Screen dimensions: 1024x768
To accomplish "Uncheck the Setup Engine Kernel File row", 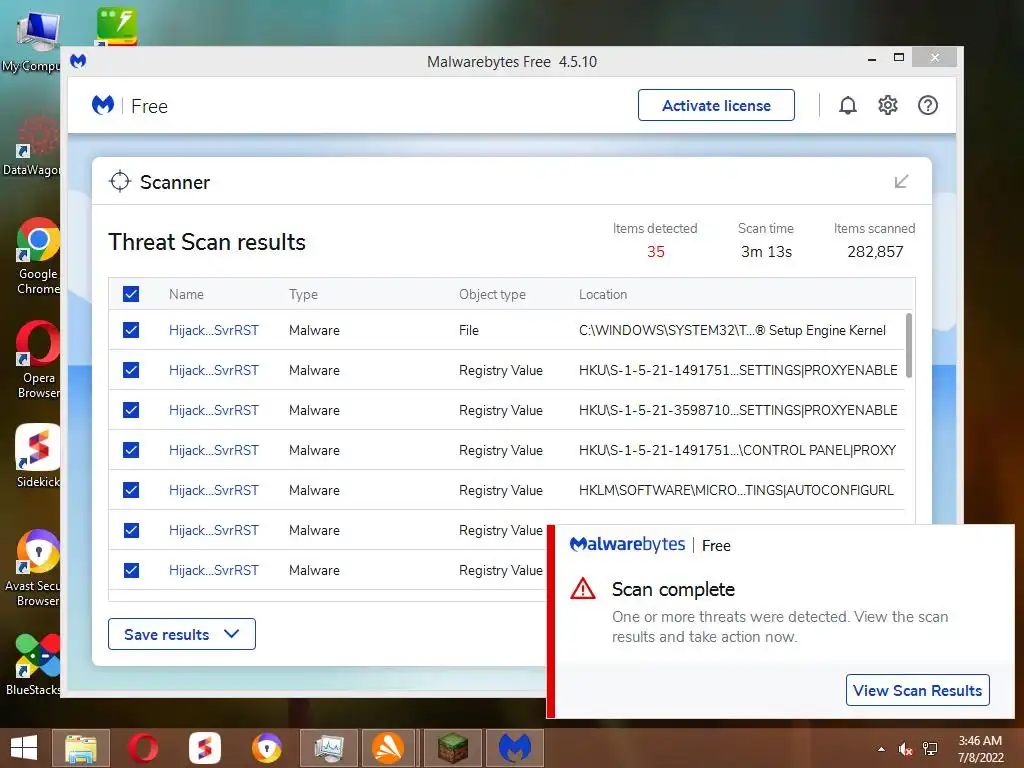I will click(131, 330).
